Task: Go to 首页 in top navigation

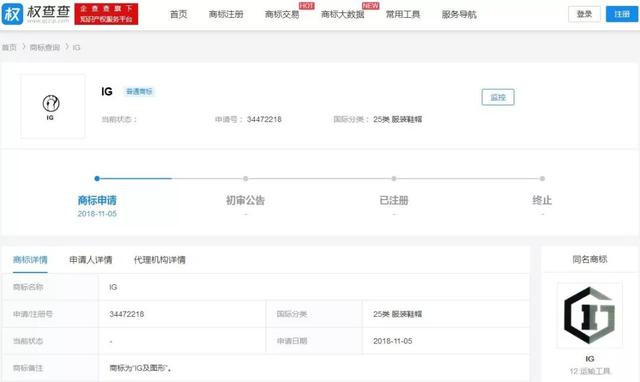Action: tap(178, 14)
